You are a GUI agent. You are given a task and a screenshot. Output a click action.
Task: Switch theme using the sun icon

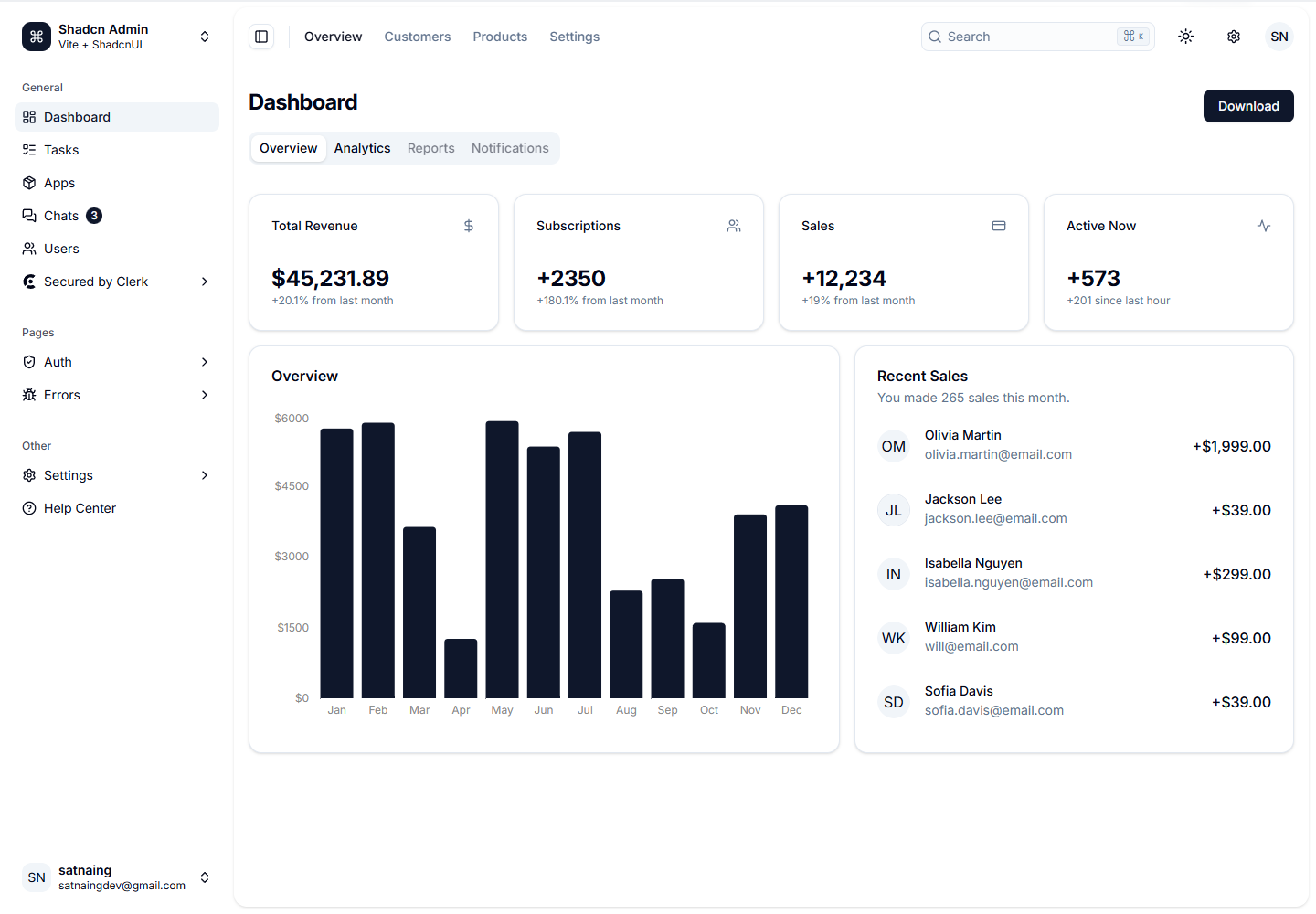1186,37
